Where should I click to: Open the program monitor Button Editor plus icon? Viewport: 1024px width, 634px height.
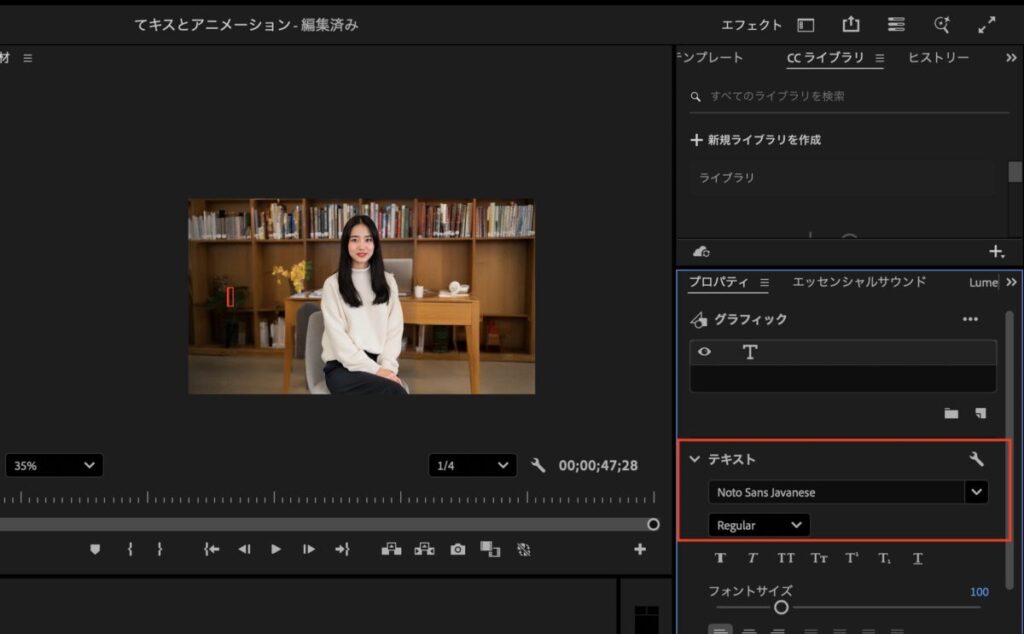click(640, 549)
